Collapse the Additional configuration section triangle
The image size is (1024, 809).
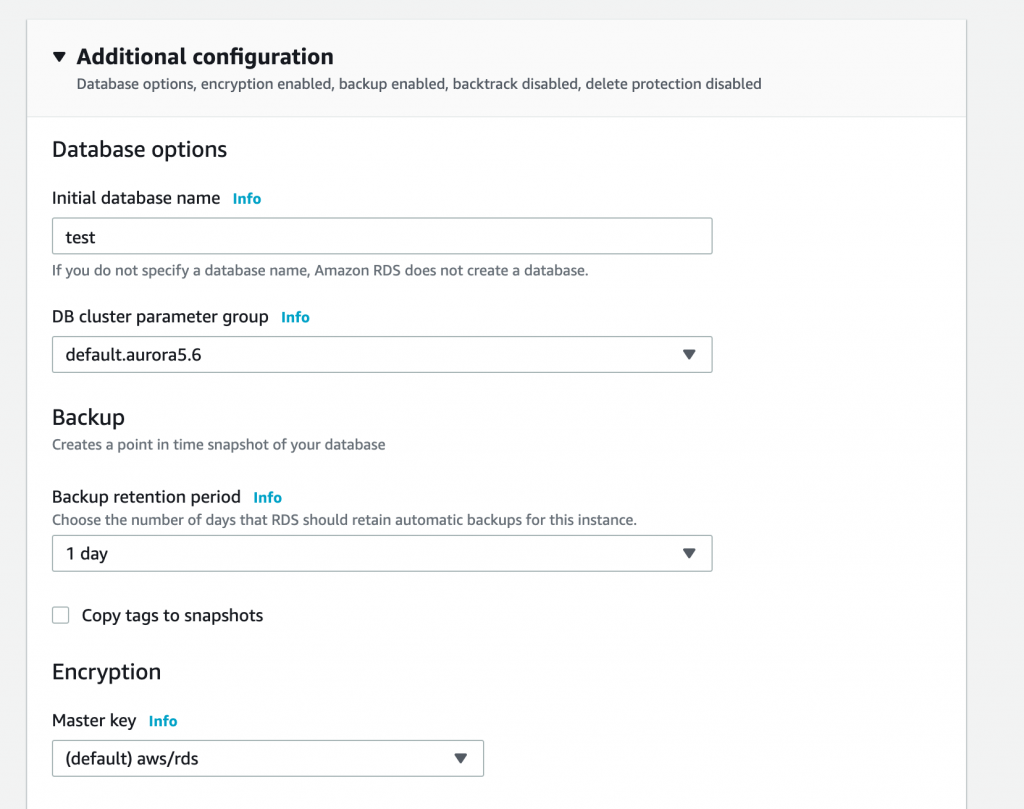pos(60,57)
